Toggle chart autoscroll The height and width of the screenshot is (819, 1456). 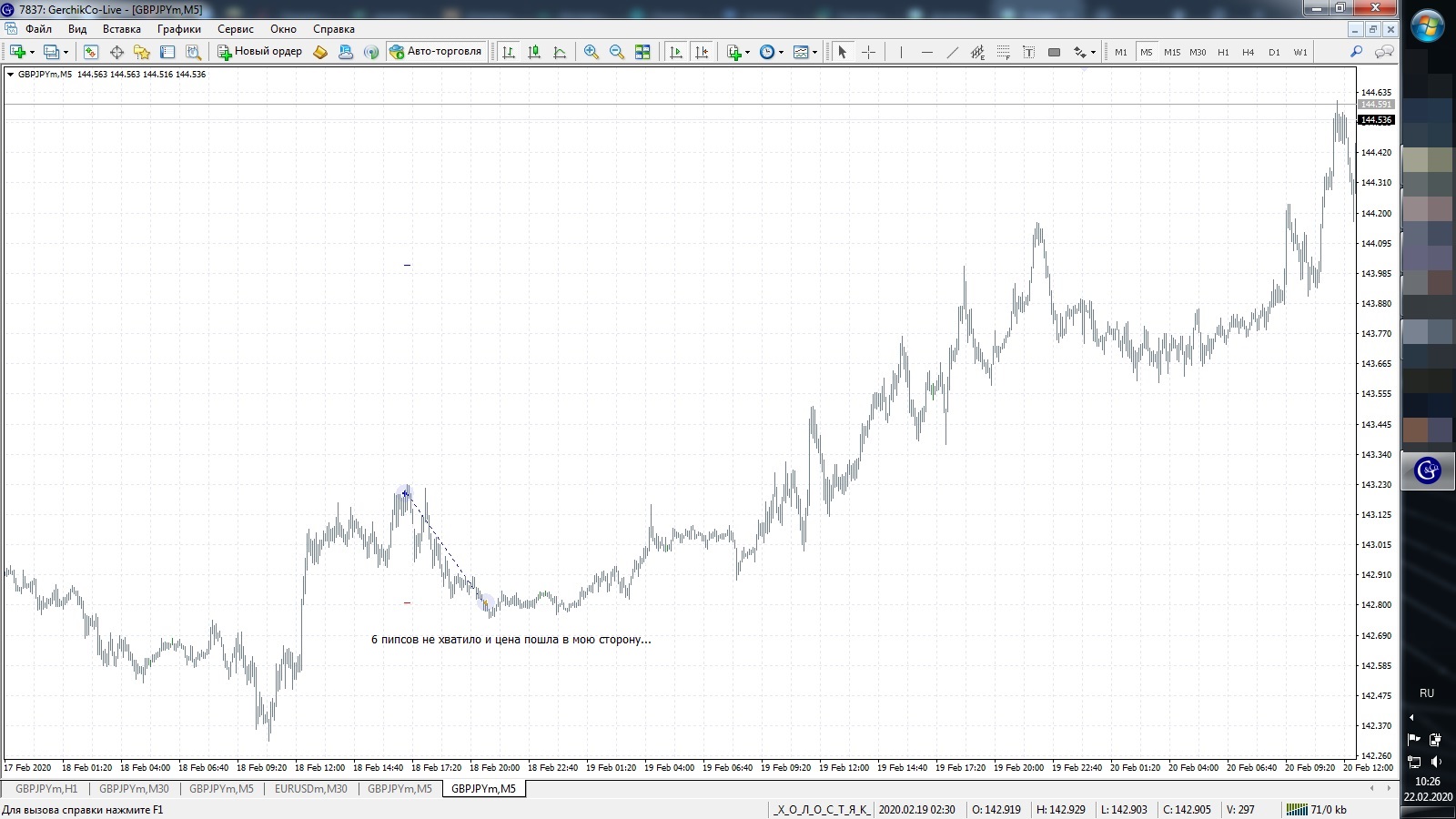pyautogui.click(x=676, y=52)
